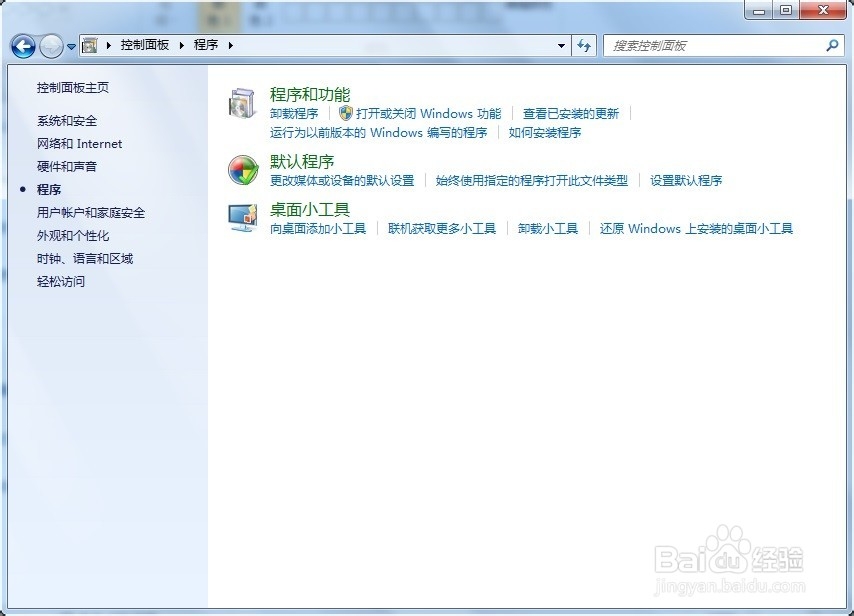Screen dimensions: 854x616
Task: Open 打开或关闭 Windows 功能
Action: (429, 114)
